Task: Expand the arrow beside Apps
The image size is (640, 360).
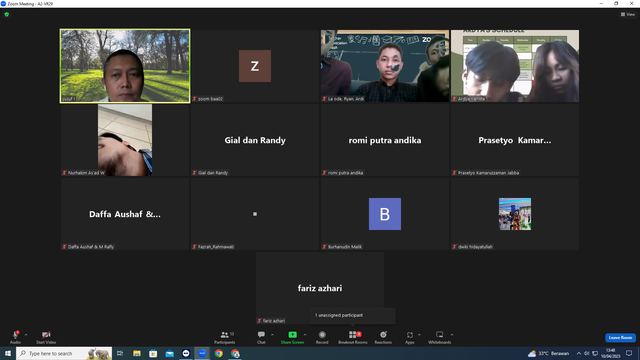Action: click(419, 335)
